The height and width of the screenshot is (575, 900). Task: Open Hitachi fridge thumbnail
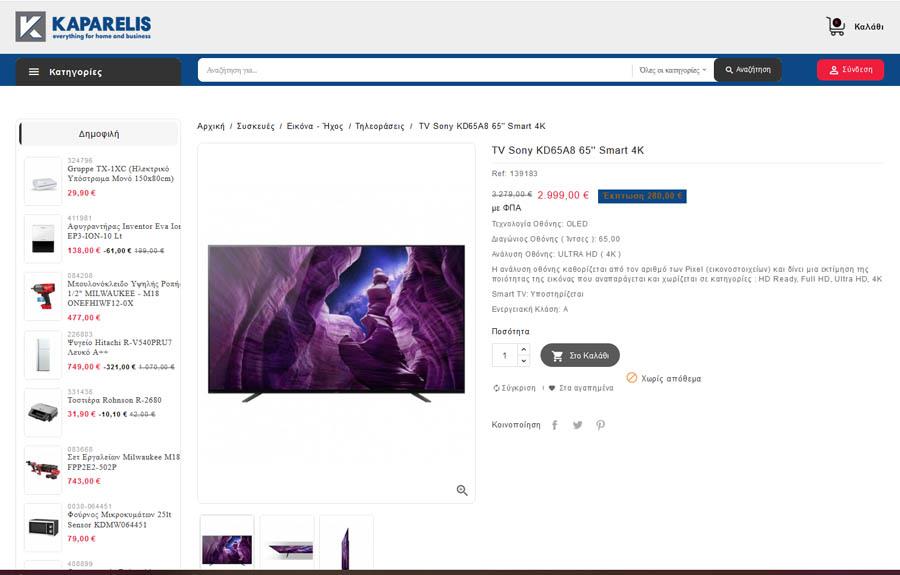click(43, 354)
